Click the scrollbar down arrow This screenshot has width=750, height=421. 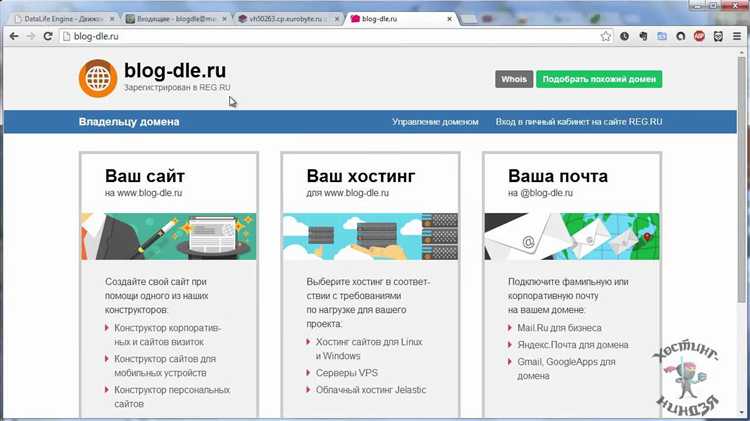point(742,412)
